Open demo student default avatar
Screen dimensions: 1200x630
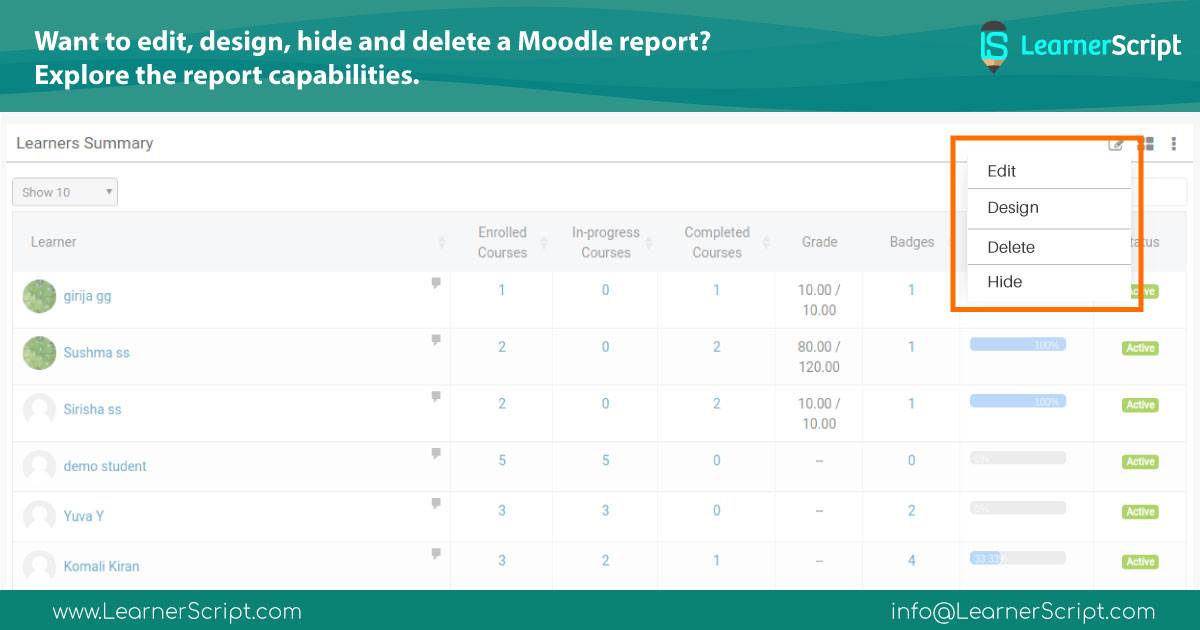tap(39, 466)
